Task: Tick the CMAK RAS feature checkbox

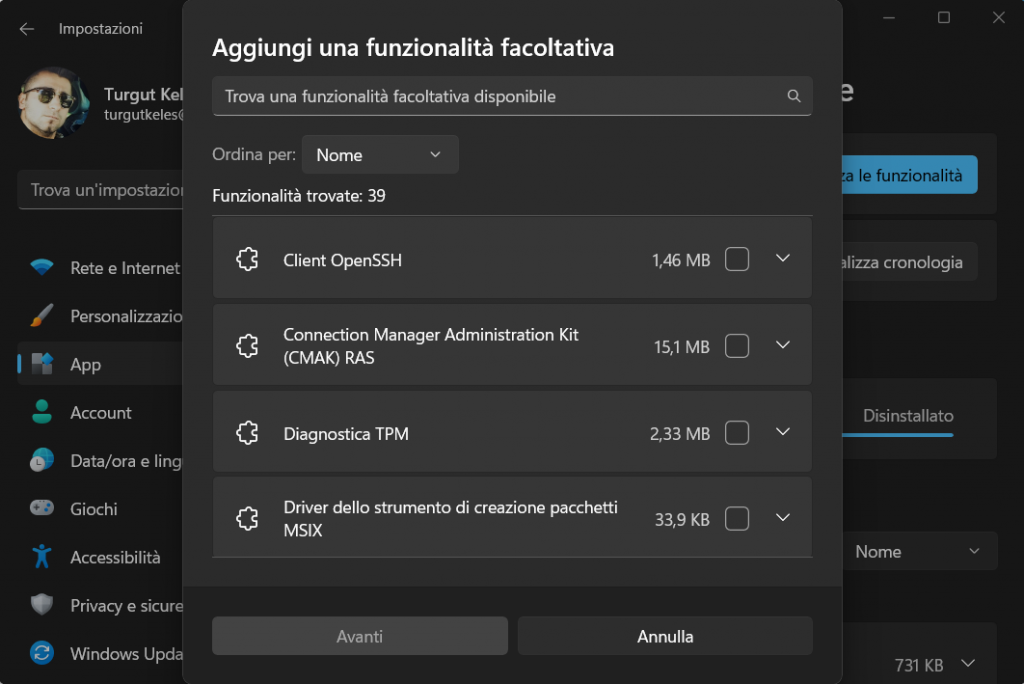Action: 737,346
